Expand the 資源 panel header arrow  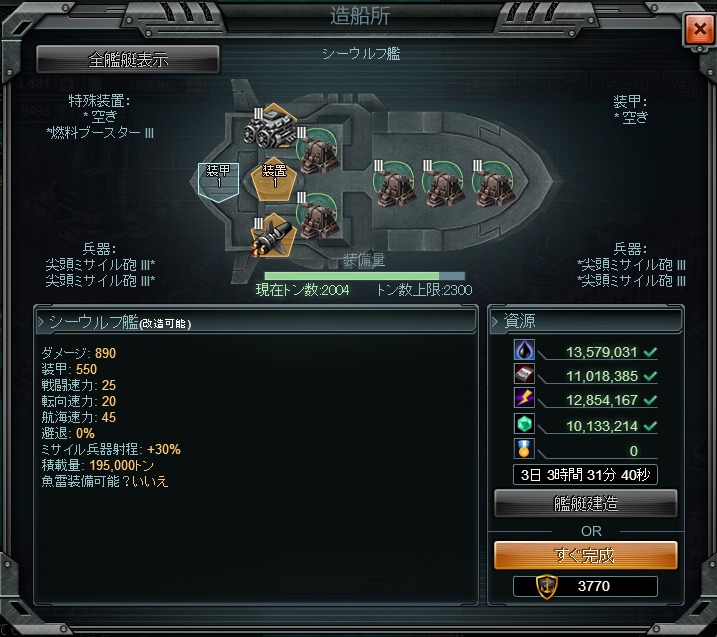pos(495,321)
